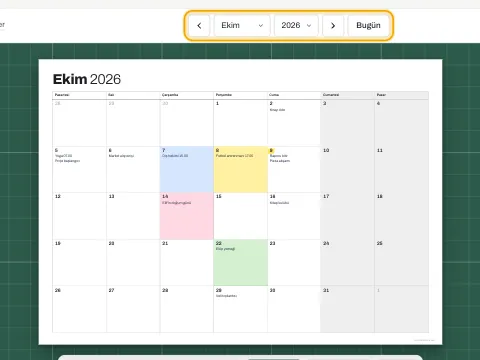480x360 pixels.
Task: Select Sunday the 25th
Action: tap(401, 263)
